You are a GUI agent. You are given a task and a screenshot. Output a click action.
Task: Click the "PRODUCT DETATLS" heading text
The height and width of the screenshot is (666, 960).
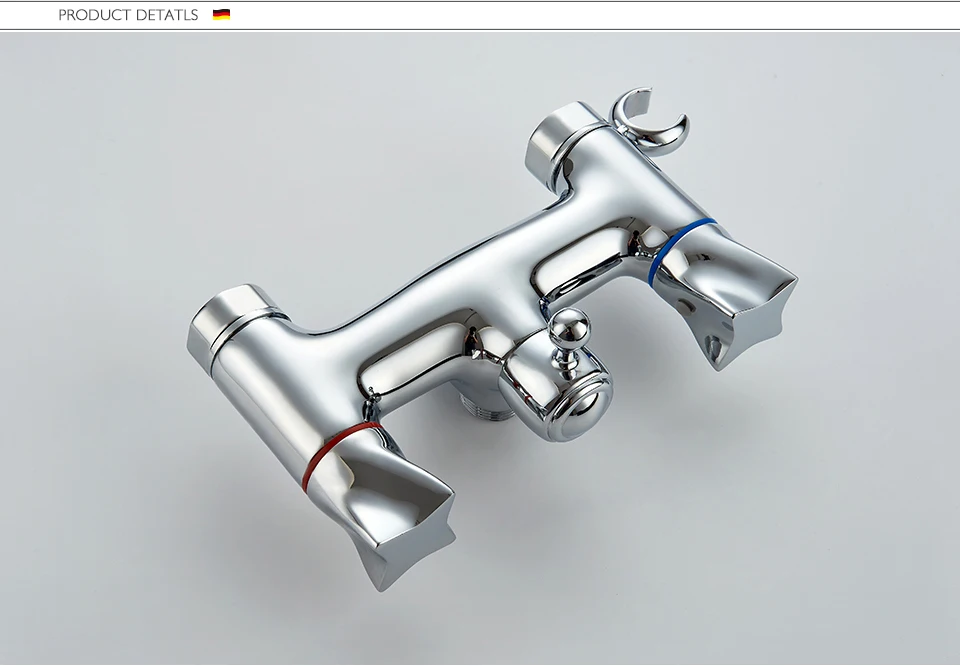pos(128,15)
